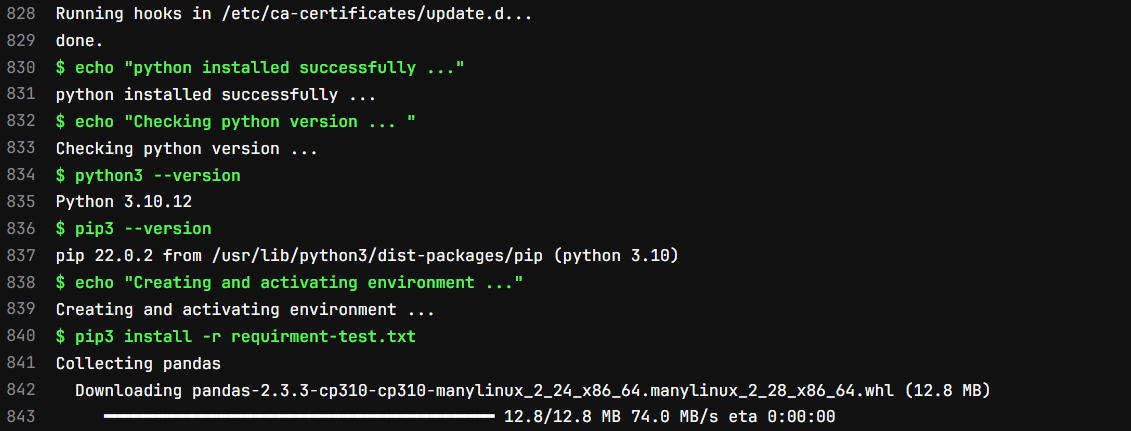Click line number 828 in the log
The width and height of the screenshot is (1131, 431).
pos(20,16)
